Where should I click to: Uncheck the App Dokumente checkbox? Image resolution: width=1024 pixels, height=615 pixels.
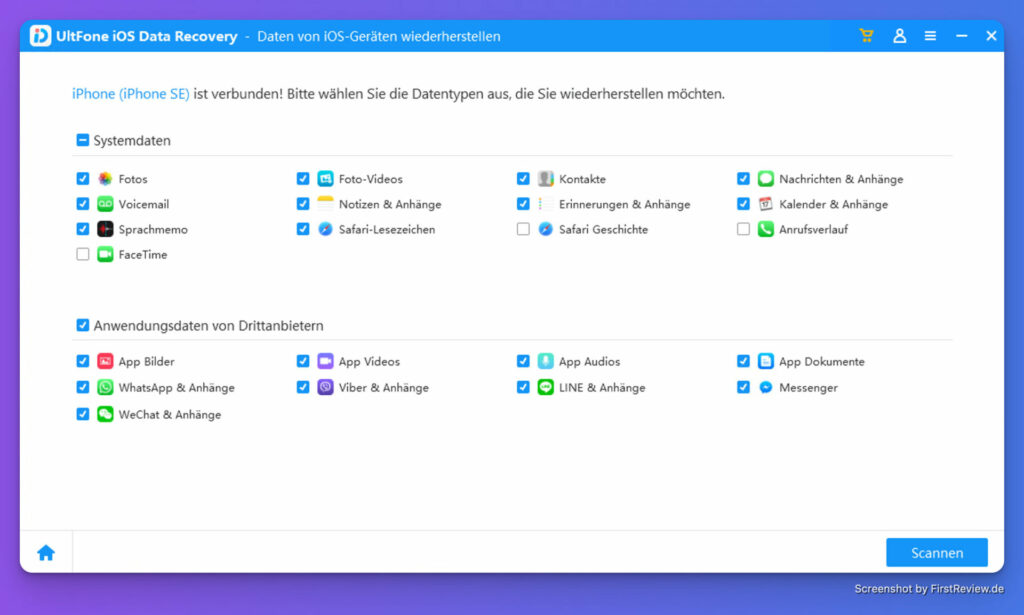coord(743,361)
